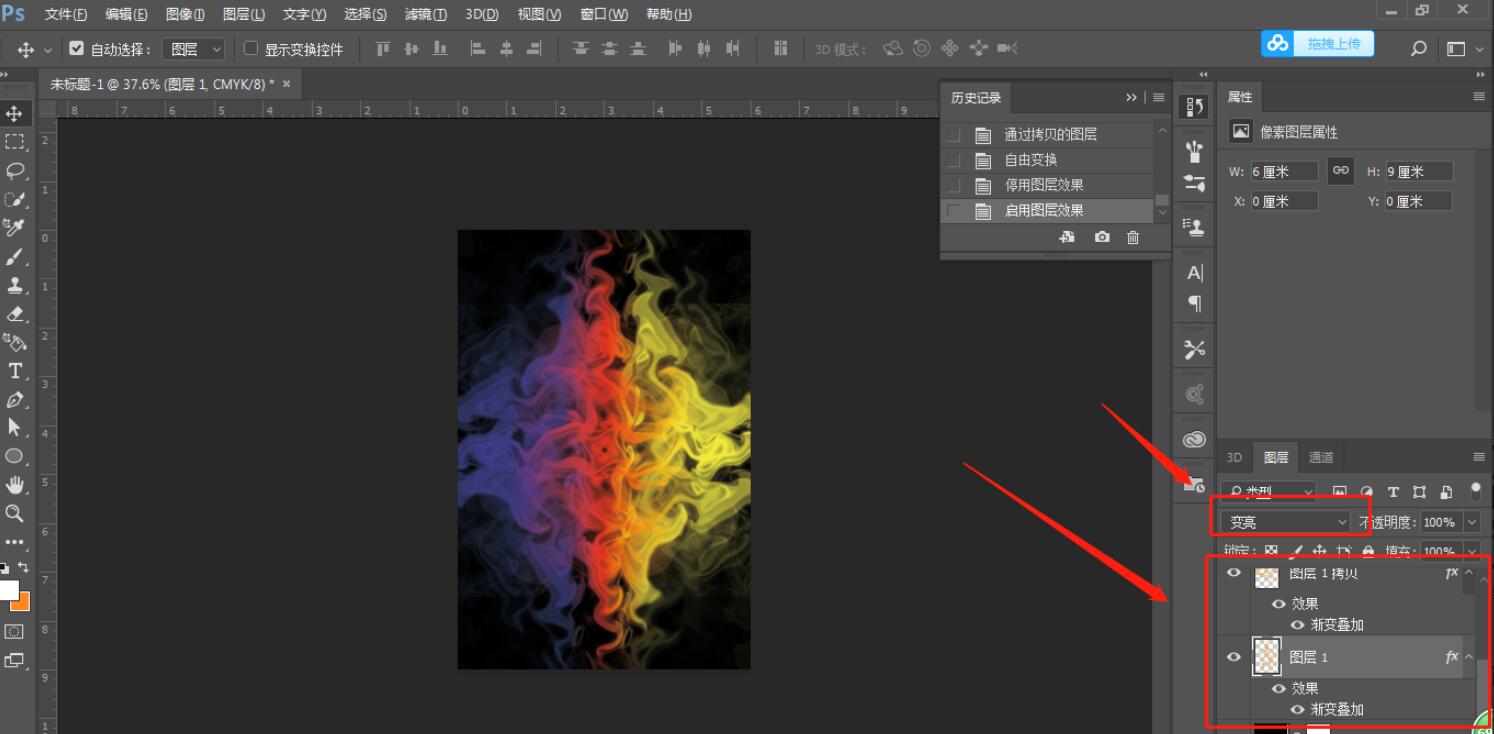The width and height of the screenshot is (1494, 734).
Task: Select the Path Selection tool
Action: pos(14,428)
